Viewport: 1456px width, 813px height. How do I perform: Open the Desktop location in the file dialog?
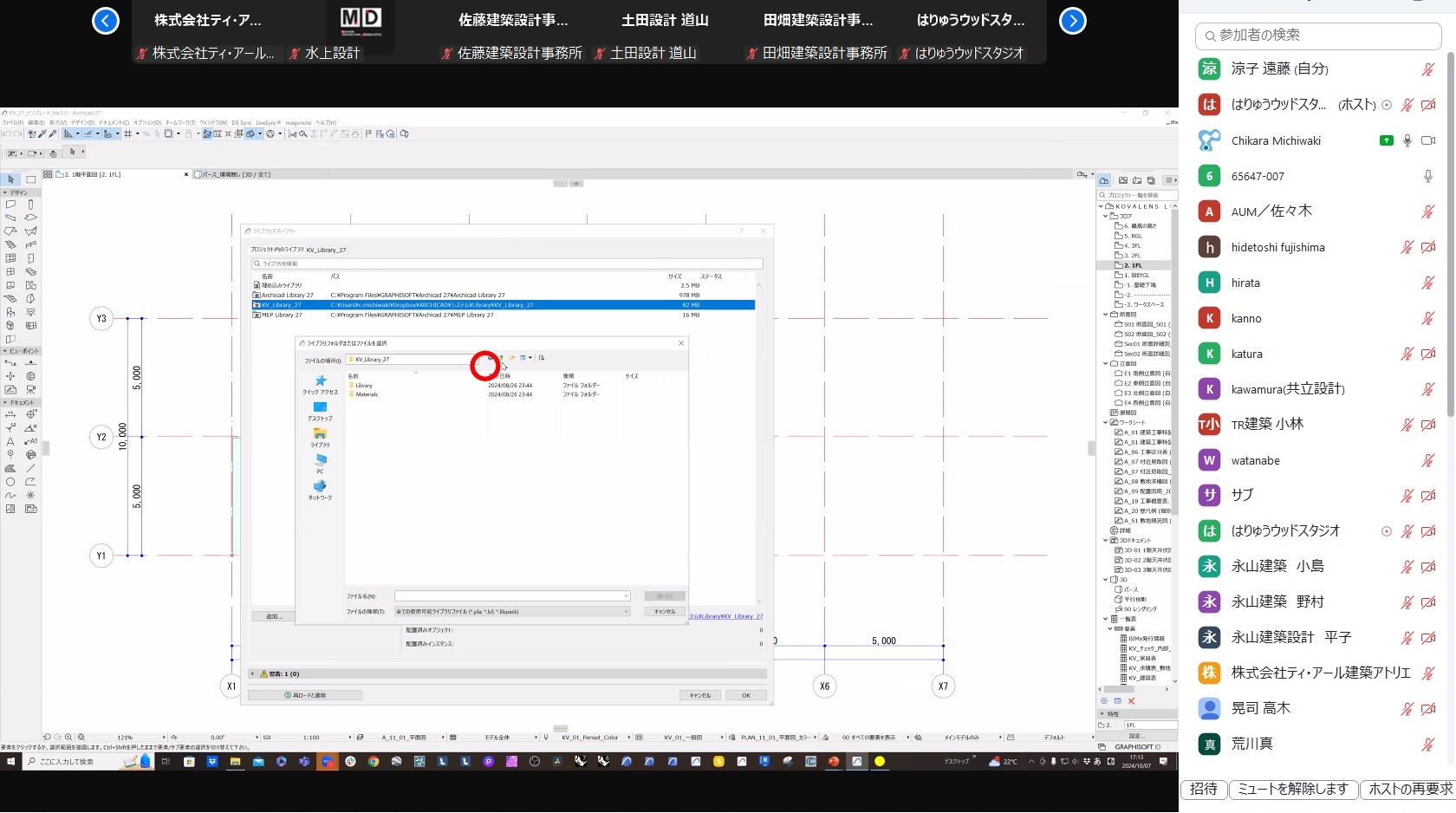tap(321, 411)
